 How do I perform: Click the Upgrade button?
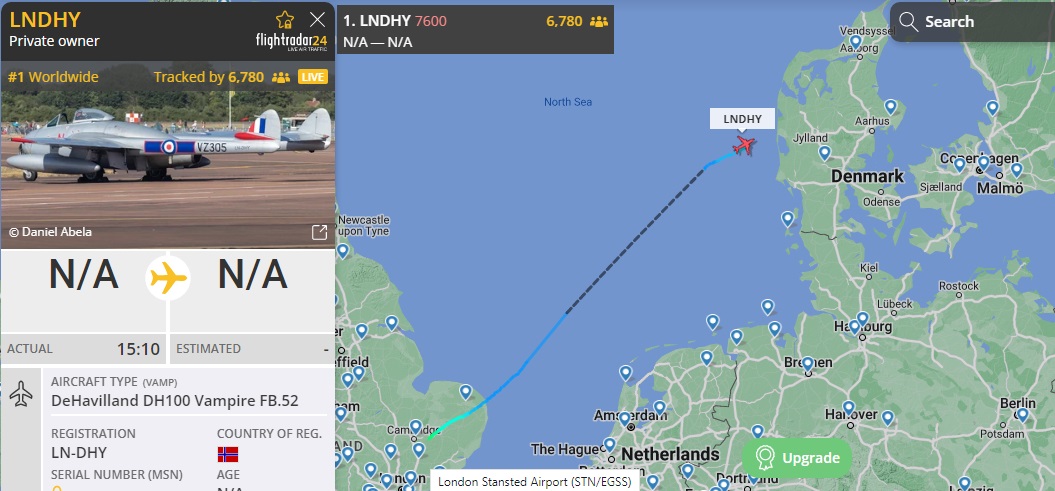pos(797,458)
